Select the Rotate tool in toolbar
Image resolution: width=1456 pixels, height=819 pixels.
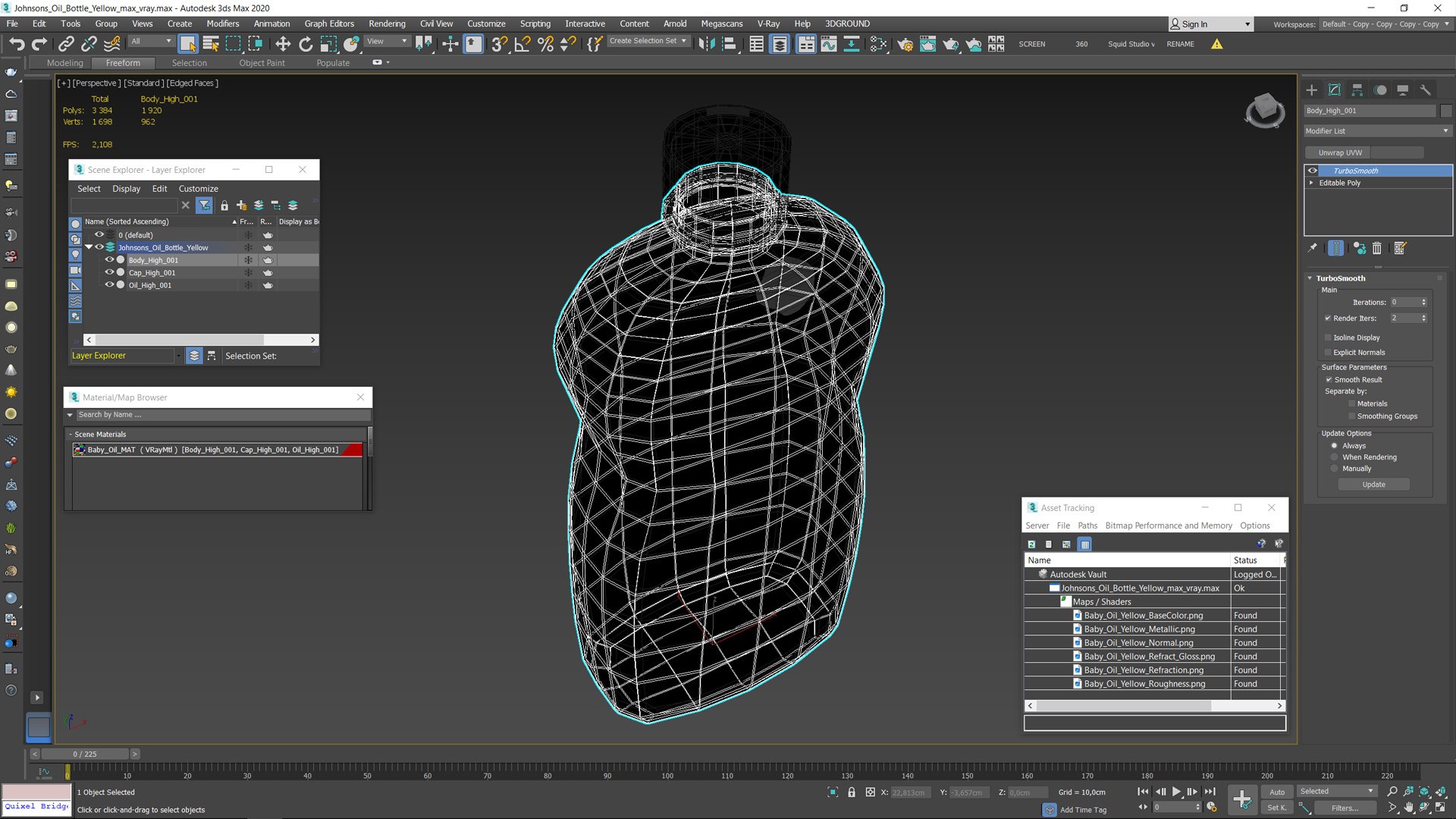306,44
